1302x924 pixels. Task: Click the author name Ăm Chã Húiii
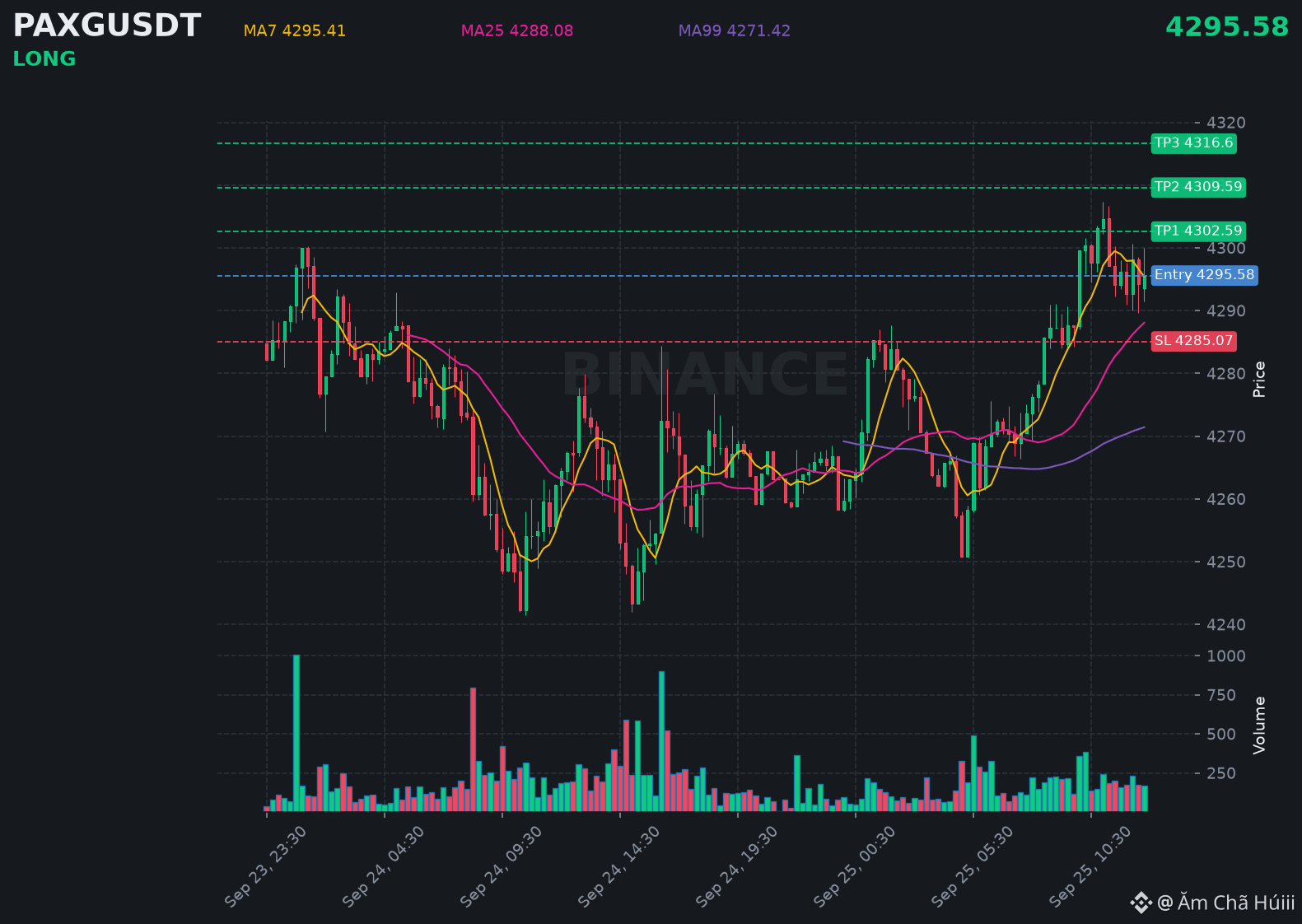[x=1235, y=903]
